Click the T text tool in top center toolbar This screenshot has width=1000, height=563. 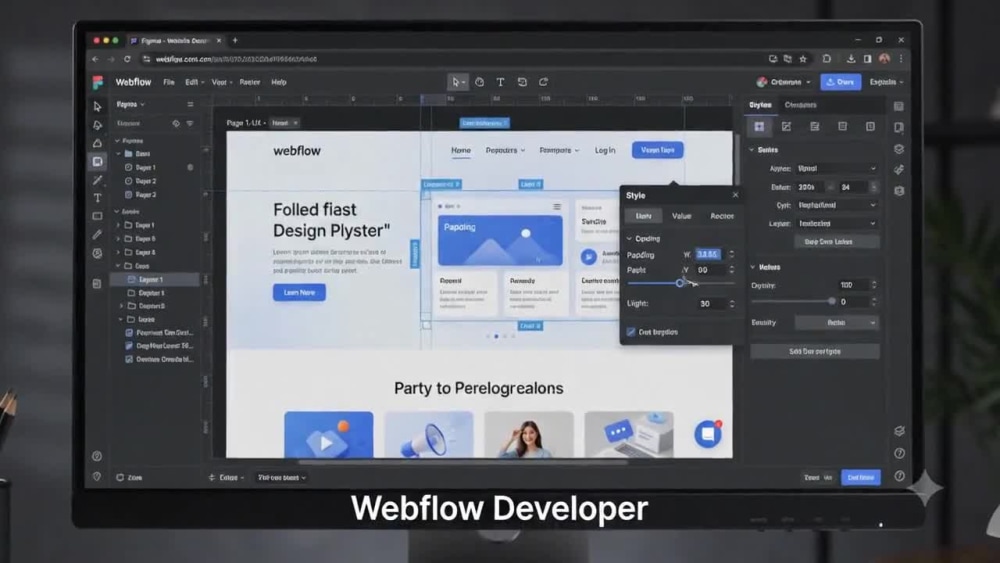[501, 82]
